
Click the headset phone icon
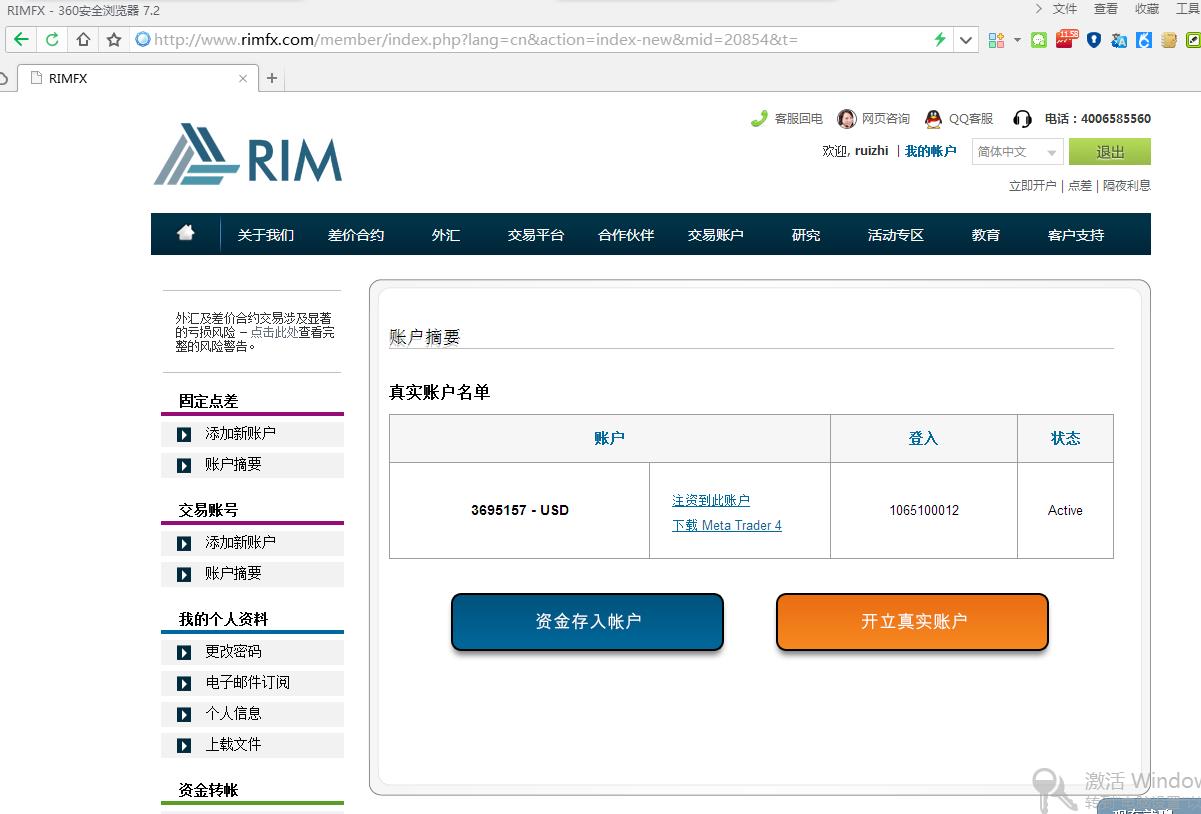click(x=1022, y=119)
